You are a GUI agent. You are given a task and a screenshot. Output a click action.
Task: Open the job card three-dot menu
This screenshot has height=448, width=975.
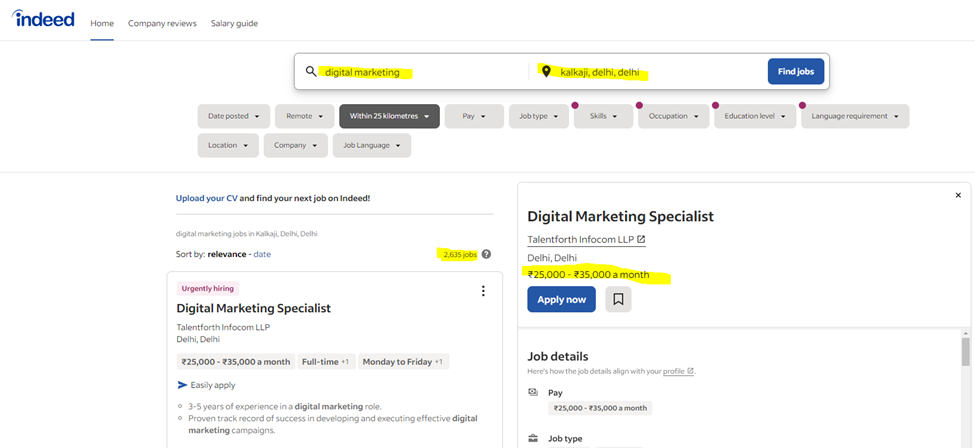point(483,291)
